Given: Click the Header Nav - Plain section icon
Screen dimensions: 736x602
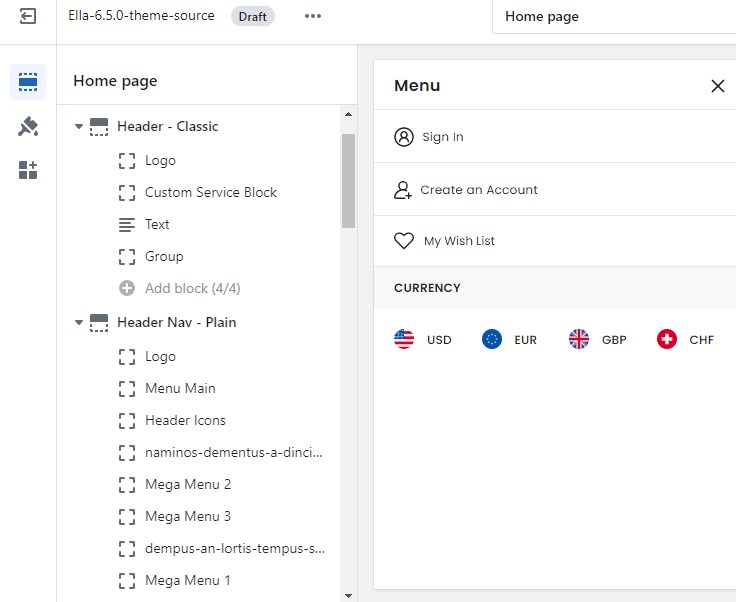Looking at the screenshot, I should point(99,323).
